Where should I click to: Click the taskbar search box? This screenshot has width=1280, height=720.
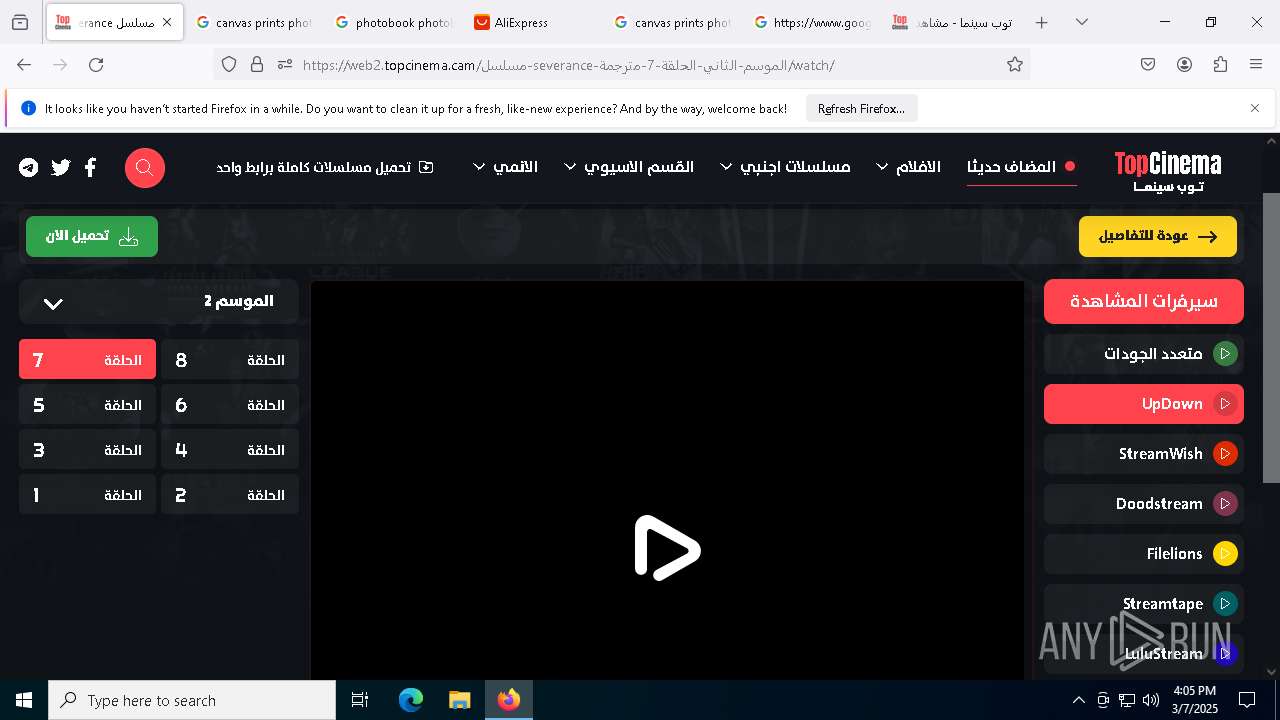coord(192,700)
